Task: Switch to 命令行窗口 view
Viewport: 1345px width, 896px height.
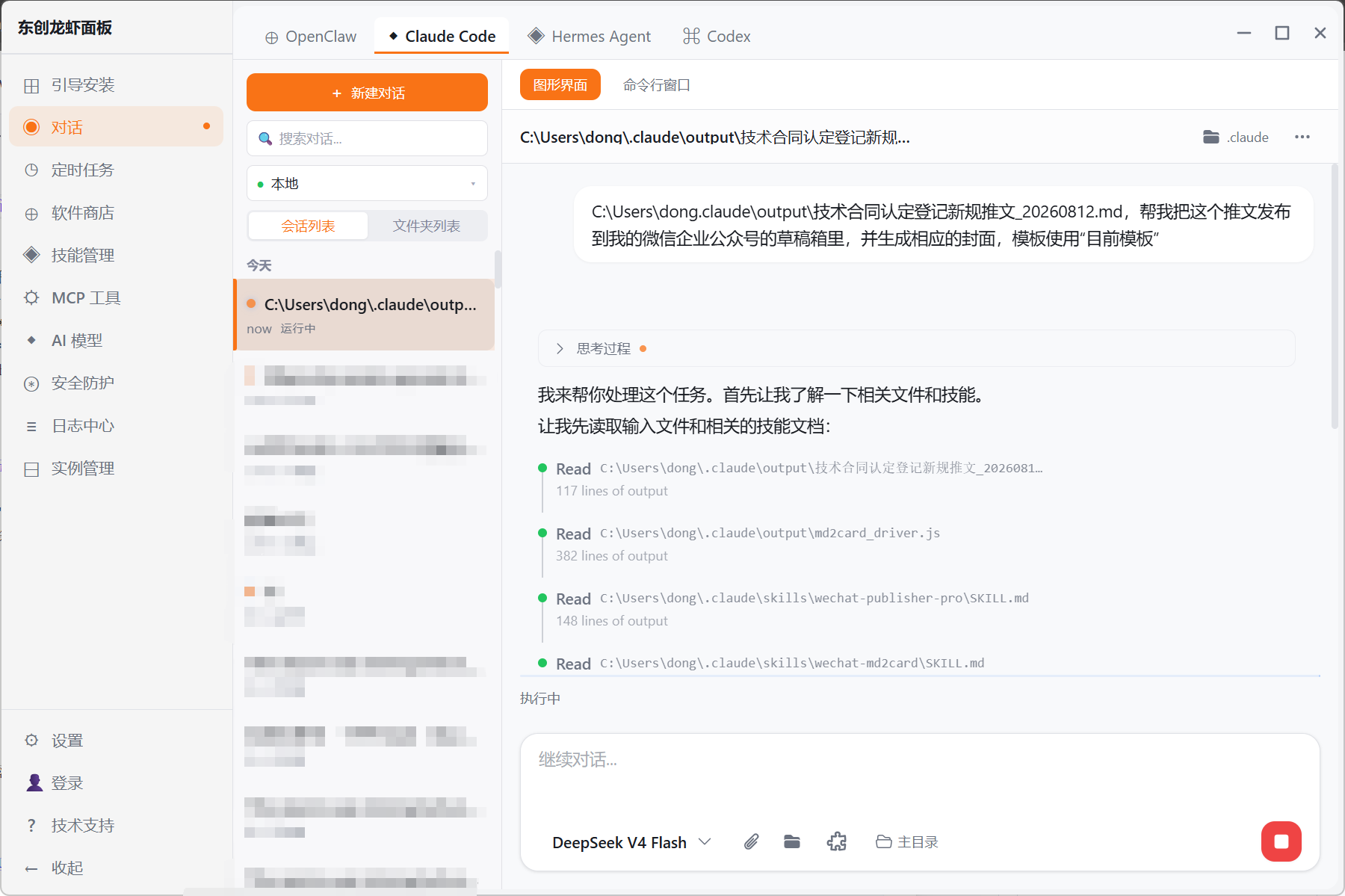Action: pos(657,85)
